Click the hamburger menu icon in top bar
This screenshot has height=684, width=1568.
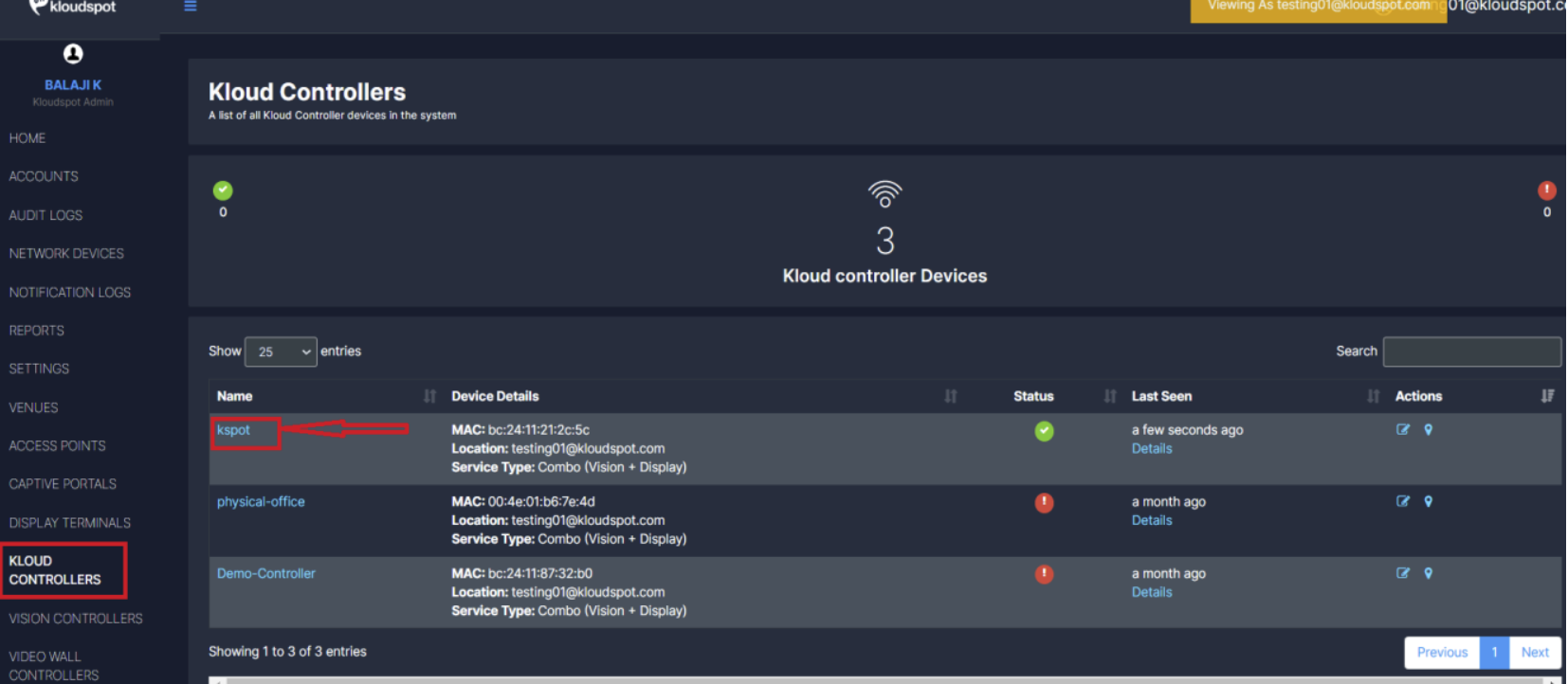pyautogui.click(x=190, y=6)
